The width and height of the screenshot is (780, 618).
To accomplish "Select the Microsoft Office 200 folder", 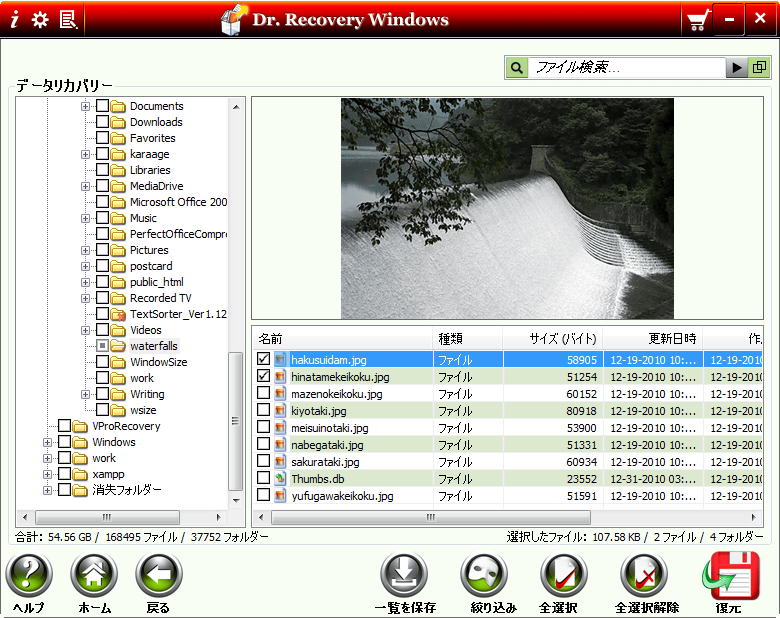I will [x=178, y=202].
